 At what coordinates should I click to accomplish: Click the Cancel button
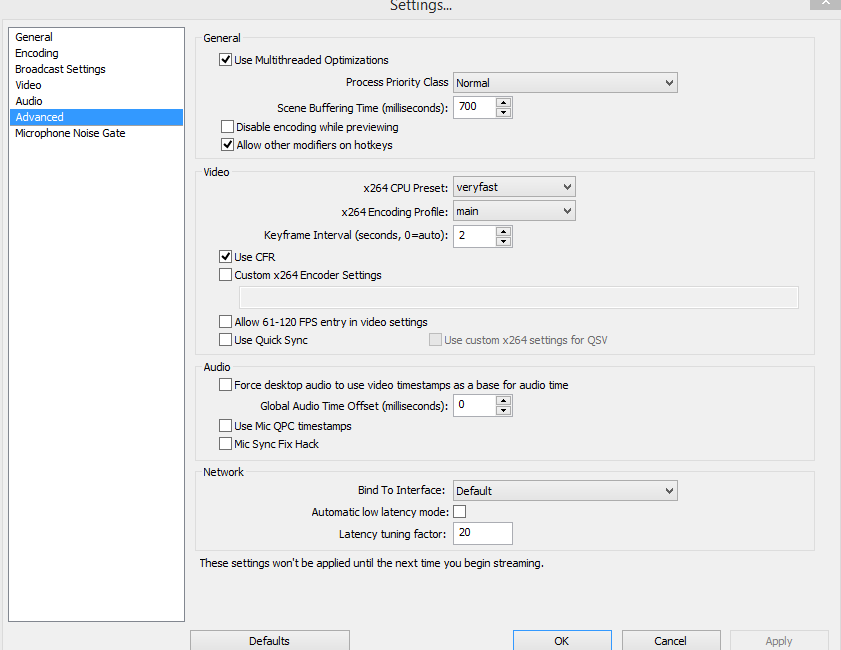point(671,640)
